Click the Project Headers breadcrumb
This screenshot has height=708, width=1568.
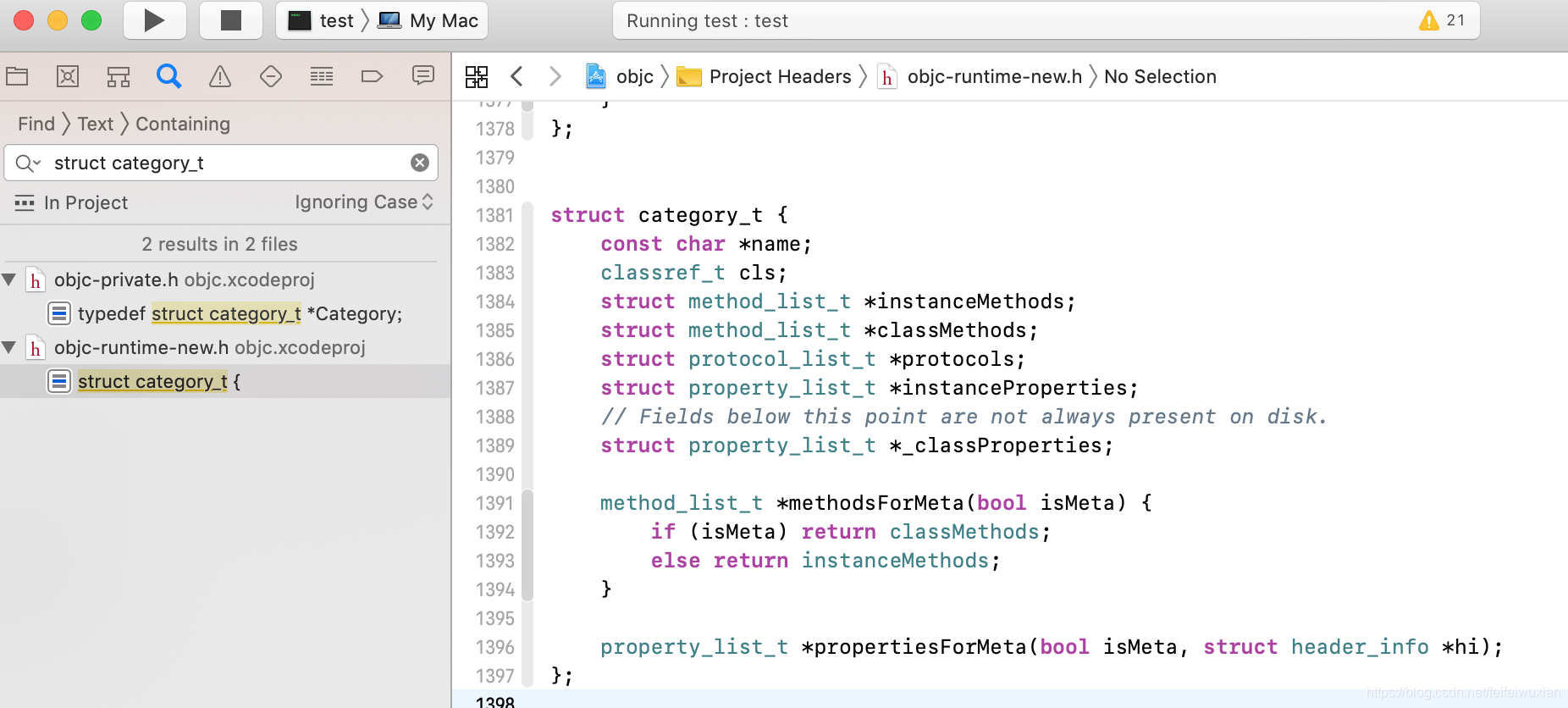(765, 76)
